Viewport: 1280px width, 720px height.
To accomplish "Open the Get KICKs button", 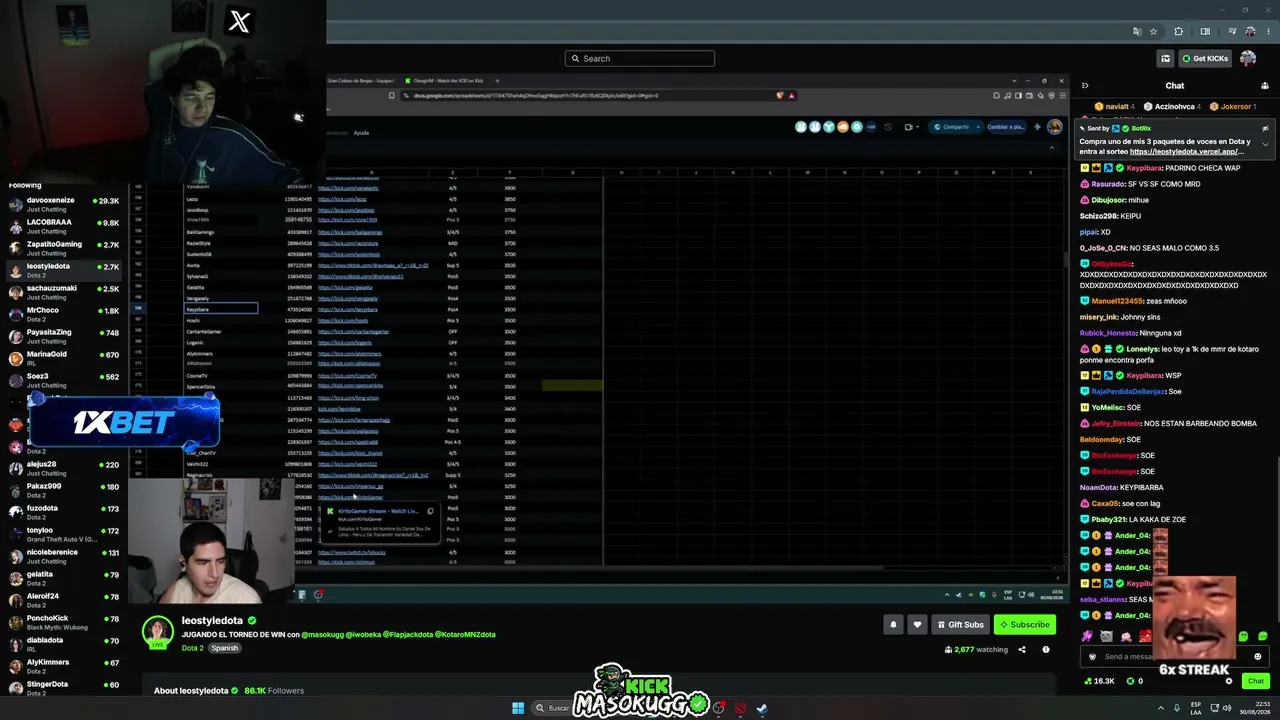I will point(1204,58).
